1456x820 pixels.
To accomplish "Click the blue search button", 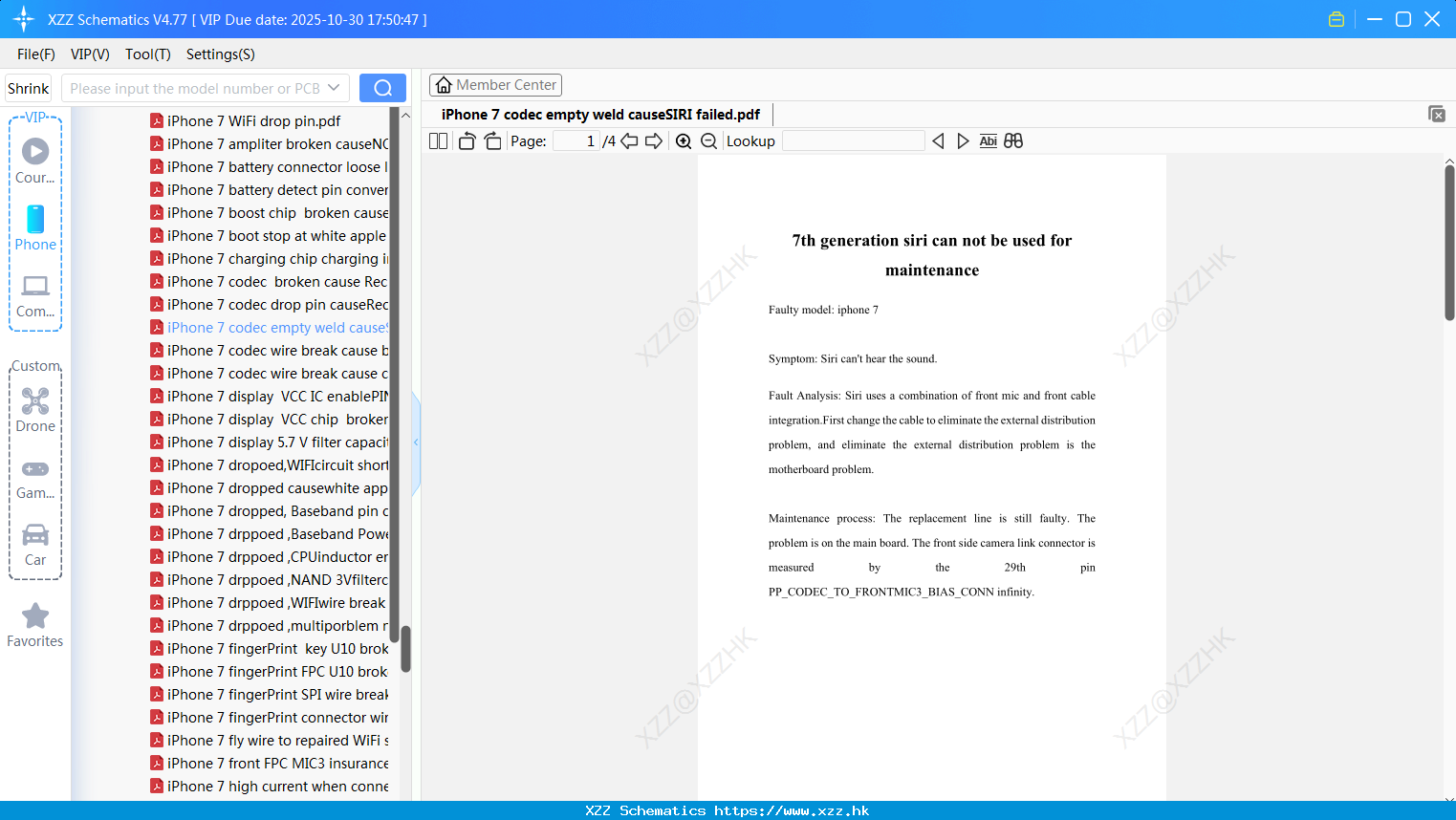I will coord(382,88).
